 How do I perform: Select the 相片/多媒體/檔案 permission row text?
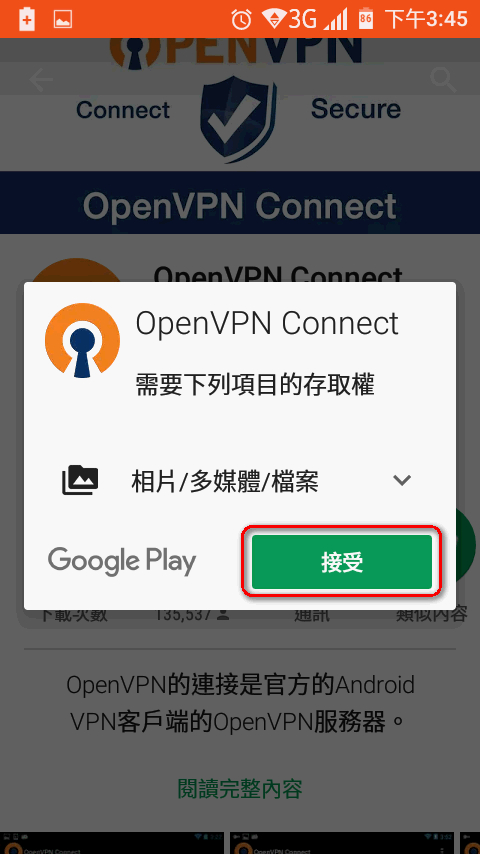[224, 481]
